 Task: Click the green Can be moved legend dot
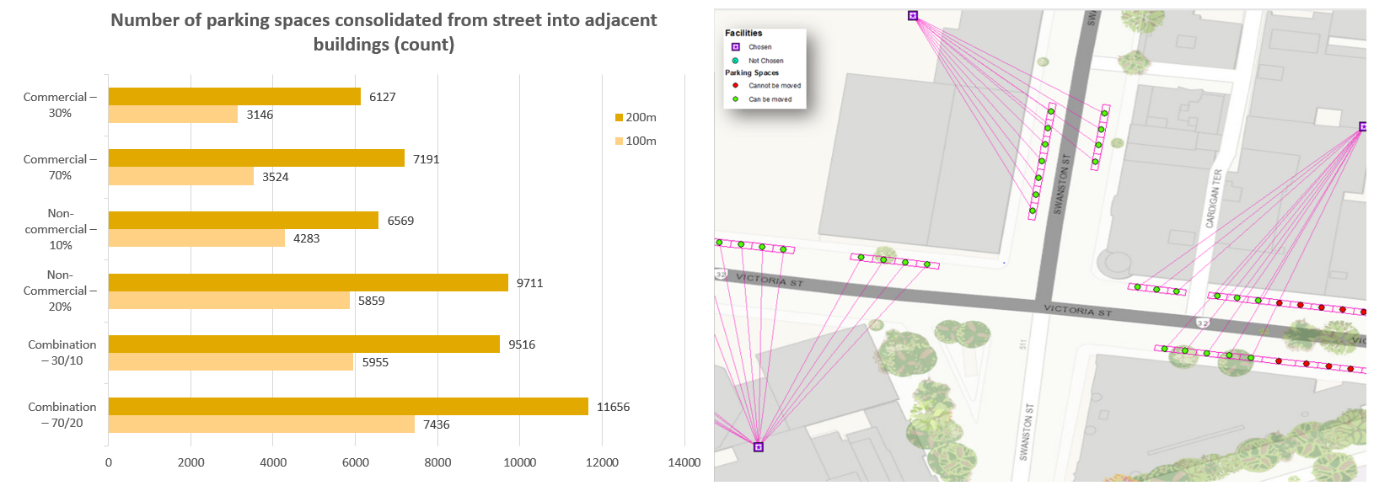(735, 99)
